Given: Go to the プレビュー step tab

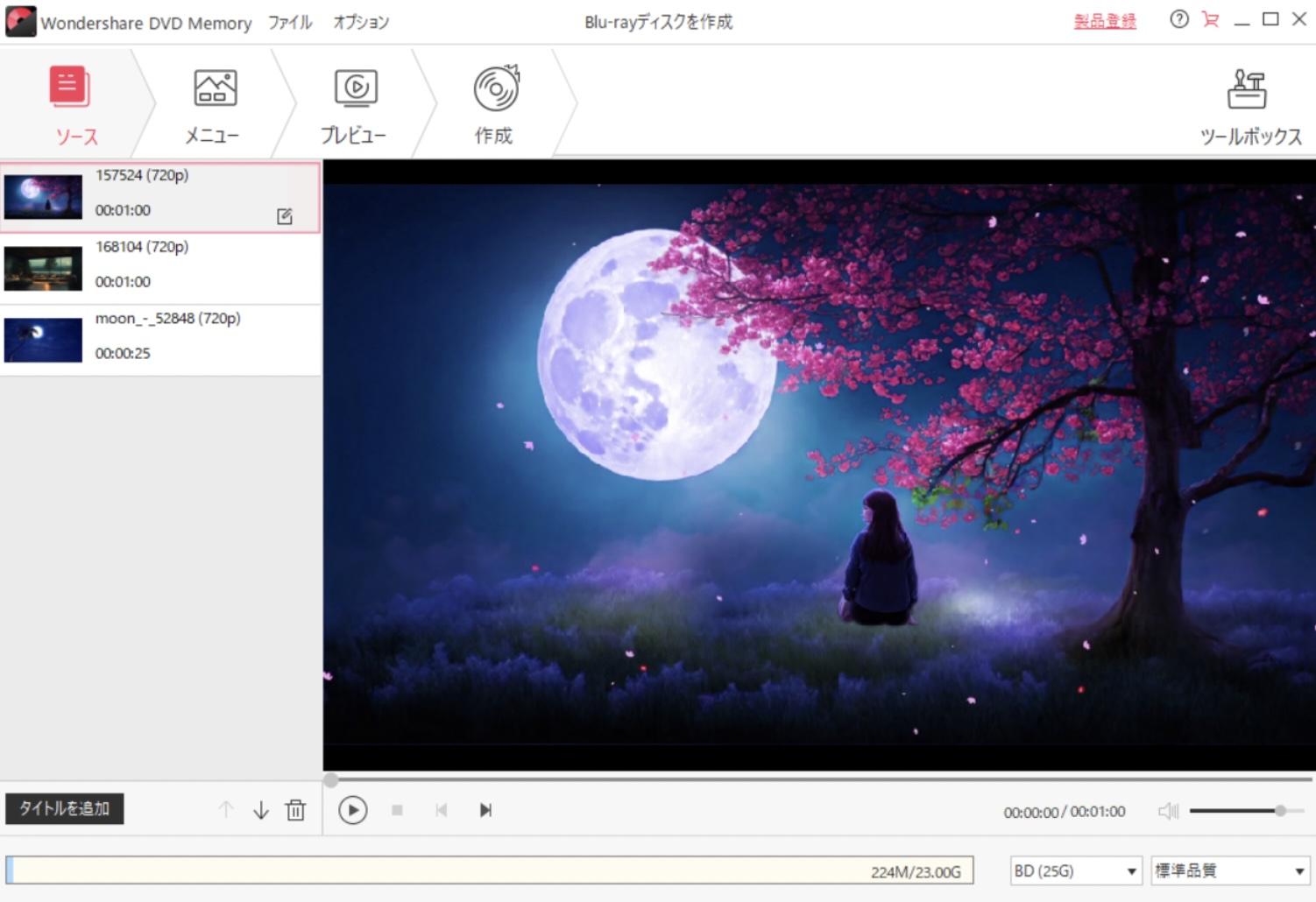Looking at the screenshot, I should [x=353, y=103].
